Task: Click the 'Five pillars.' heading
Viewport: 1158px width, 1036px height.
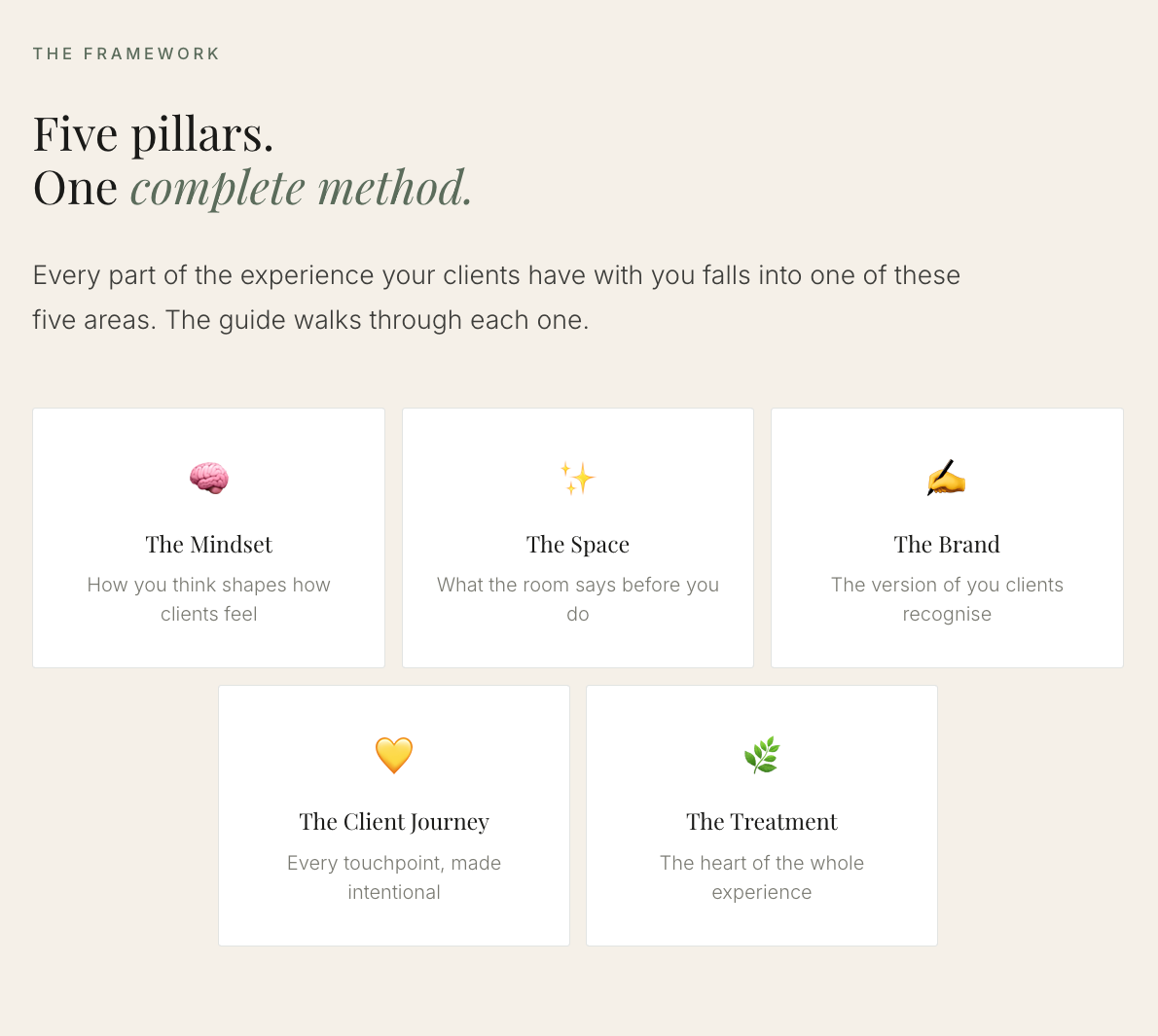Action: click(154, 135)
